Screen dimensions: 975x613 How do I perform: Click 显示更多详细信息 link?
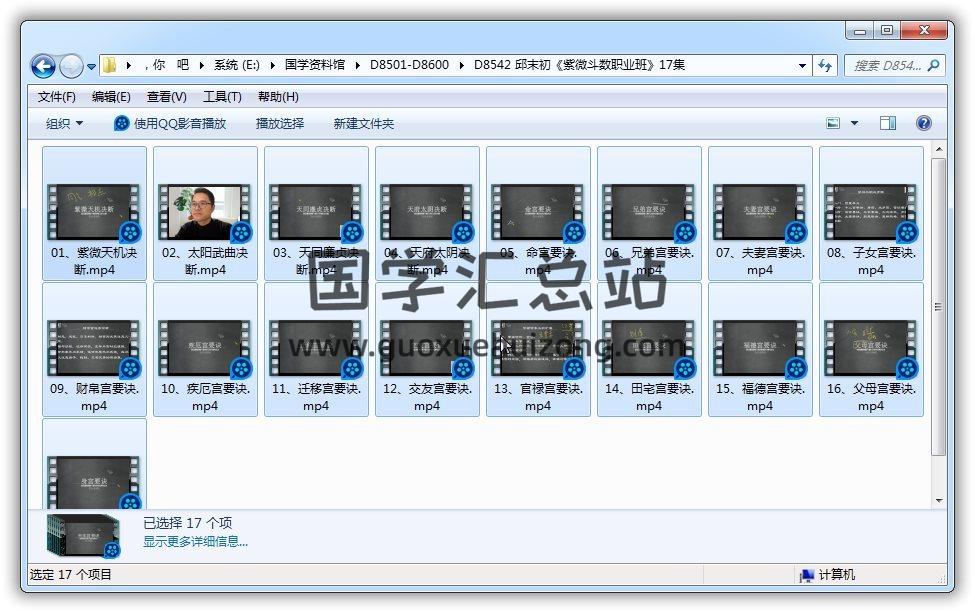tap(195, 542)
